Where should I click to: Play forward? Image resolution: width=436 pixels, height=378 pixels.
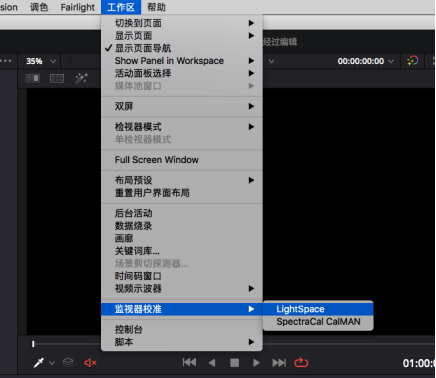(256, 363)
